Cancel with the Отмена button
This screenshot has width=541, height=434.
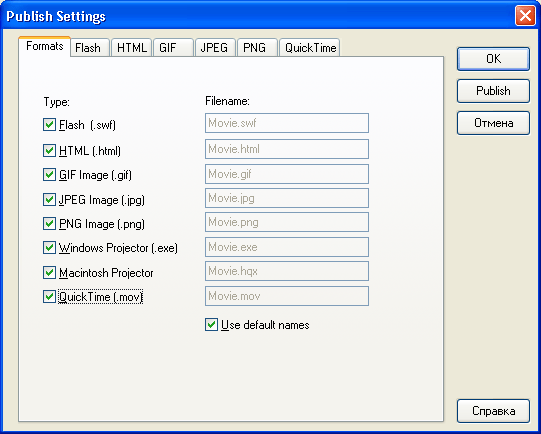[493, 123]
